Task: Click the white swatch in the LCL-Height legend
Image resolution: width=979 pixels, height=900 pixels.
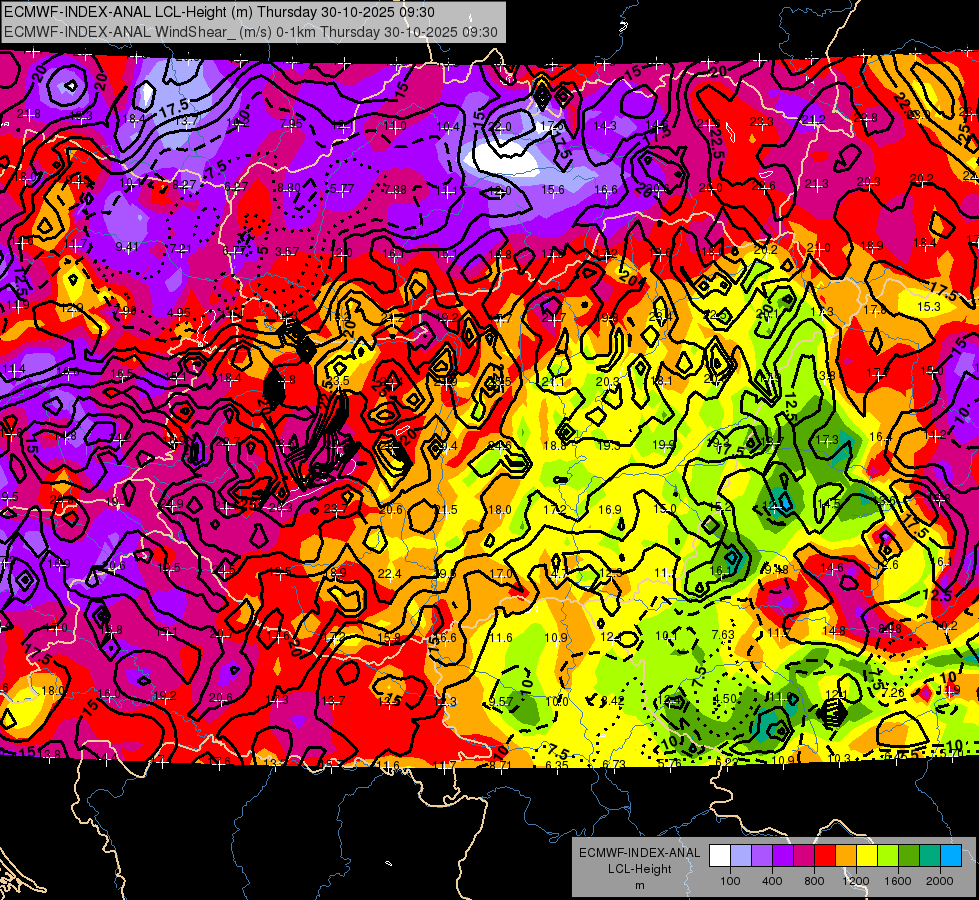Action: click(720, 856)
